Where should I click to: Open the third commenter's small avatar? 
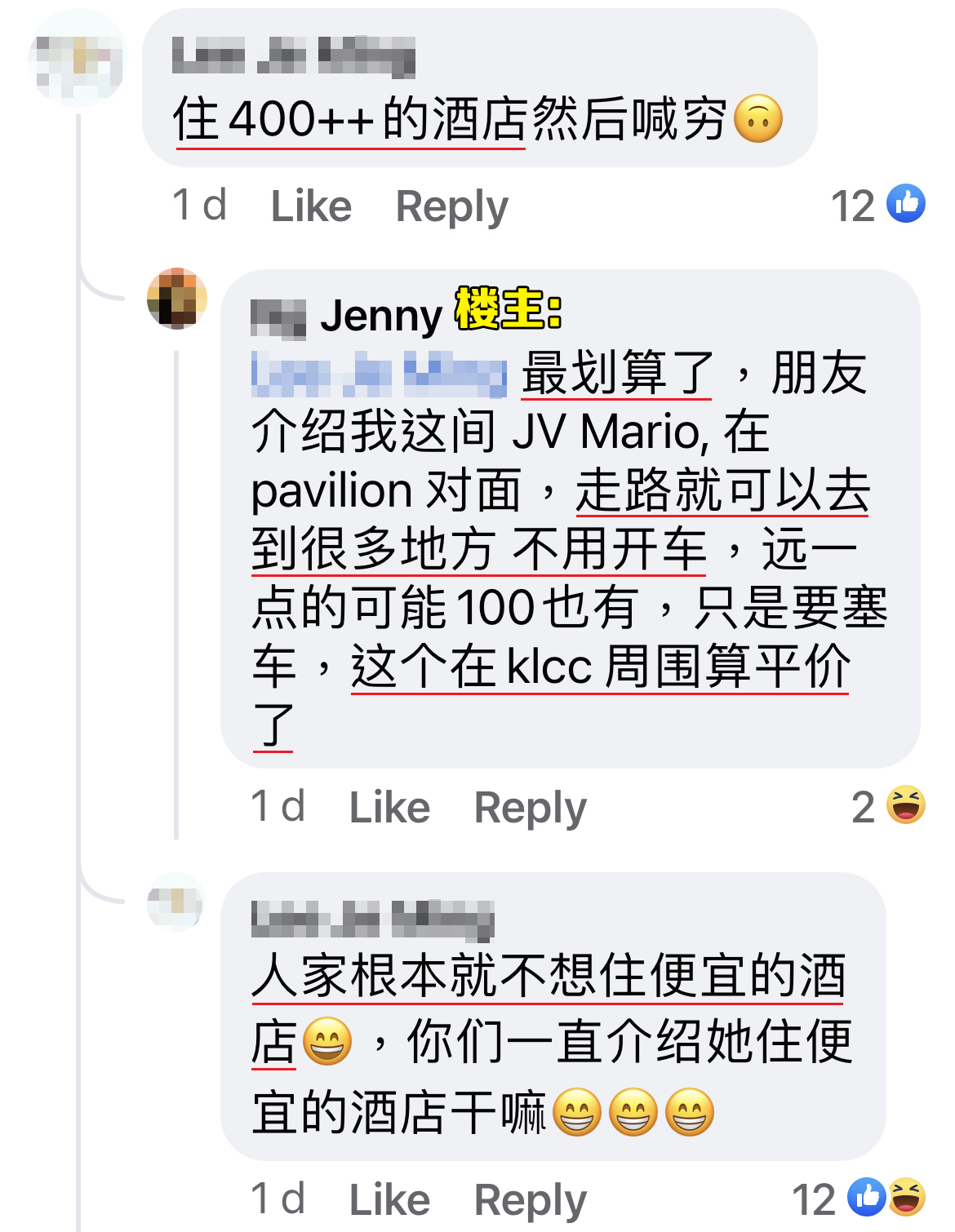(175, 903)
